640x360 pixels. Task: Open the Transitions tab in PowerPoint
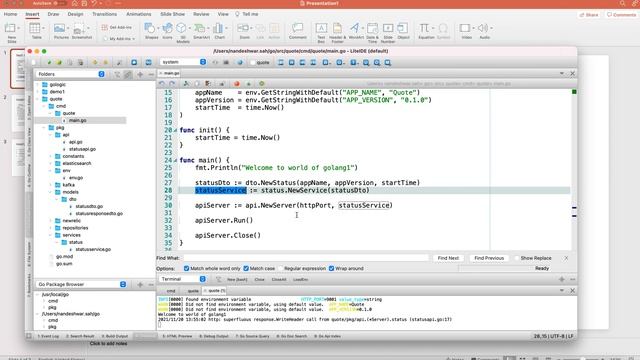(x=104, y=14)
